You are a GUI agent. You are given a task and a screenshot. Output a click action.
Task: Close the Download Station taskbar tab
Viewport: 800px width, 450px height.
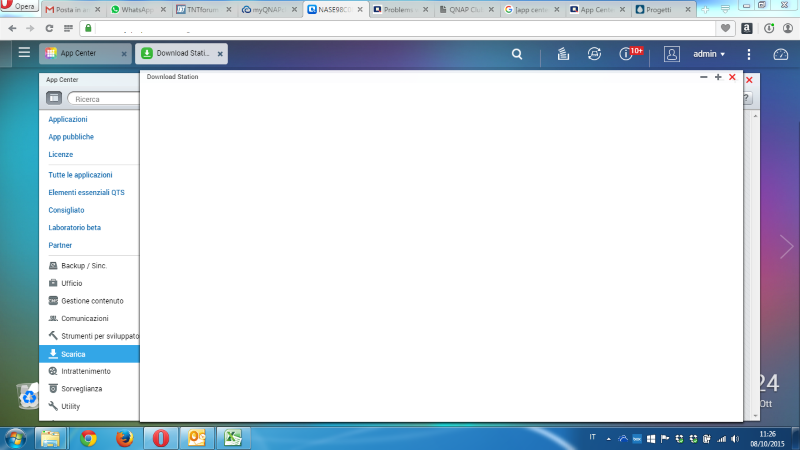pyautogui.click(x=220, y=54)
